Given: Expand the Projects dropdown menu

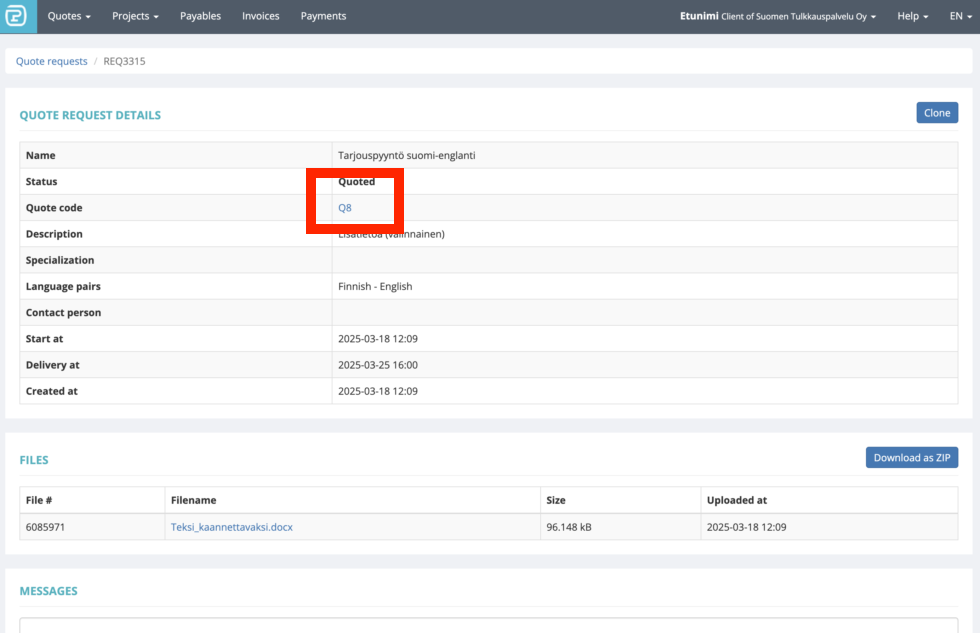Looking at the screenshot, I should point(135,16).
